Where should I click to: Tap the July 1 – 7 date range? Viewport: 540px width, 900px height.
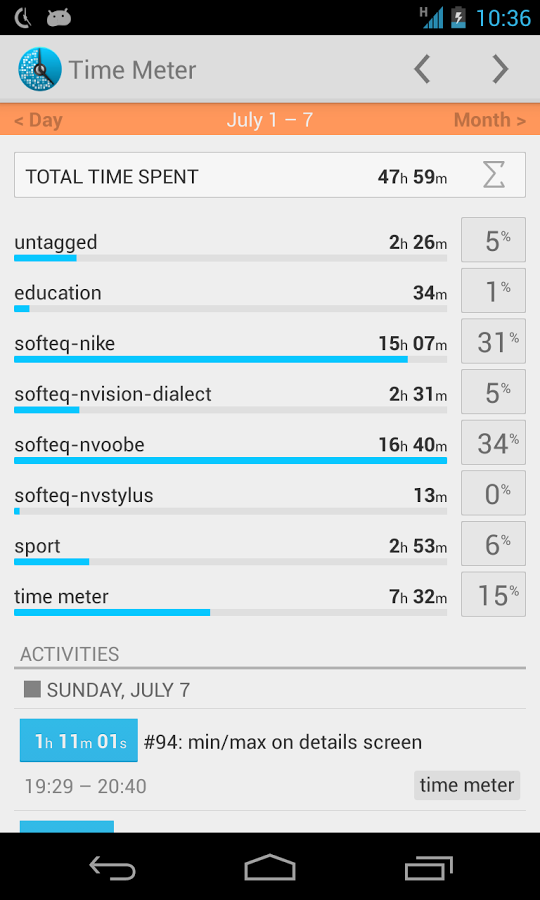point(270,120)
